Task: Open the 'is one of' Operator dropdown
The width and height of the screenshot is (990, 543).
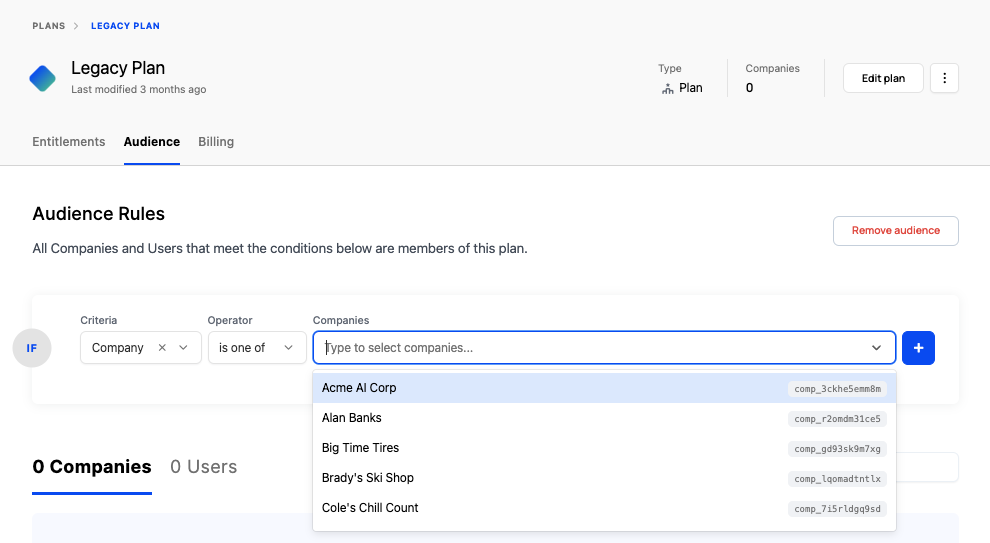Action: (x=257, y=348)
